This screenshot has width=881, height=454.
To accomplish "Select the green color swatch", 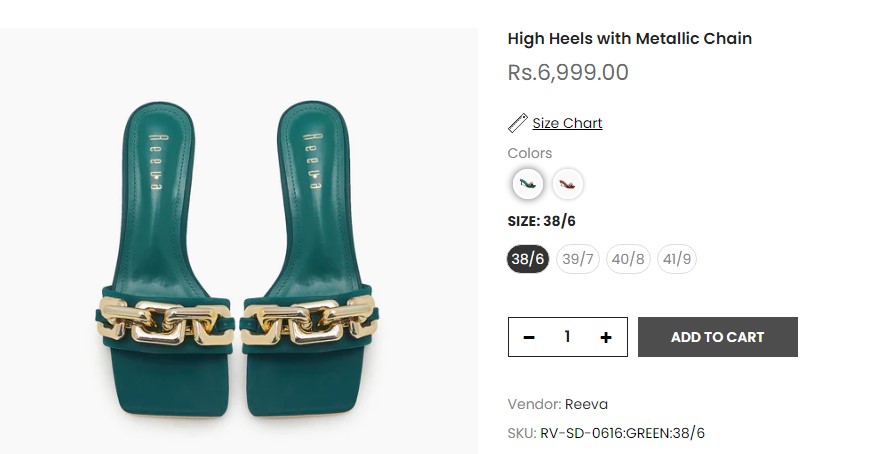I will pyautogui.click(x=528, y=184).
